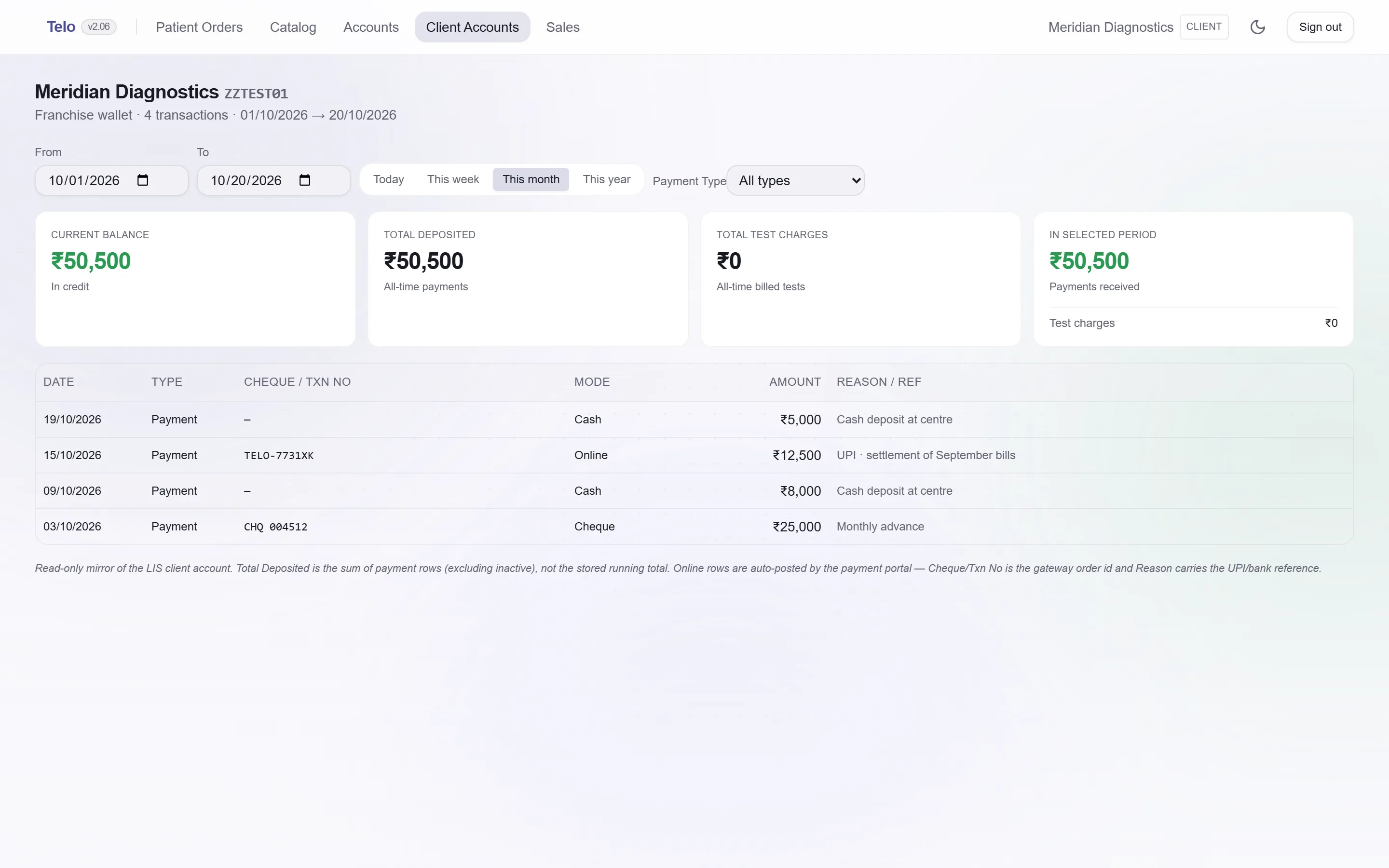
Task: Select the This year range filter
Action: point(606,180)
